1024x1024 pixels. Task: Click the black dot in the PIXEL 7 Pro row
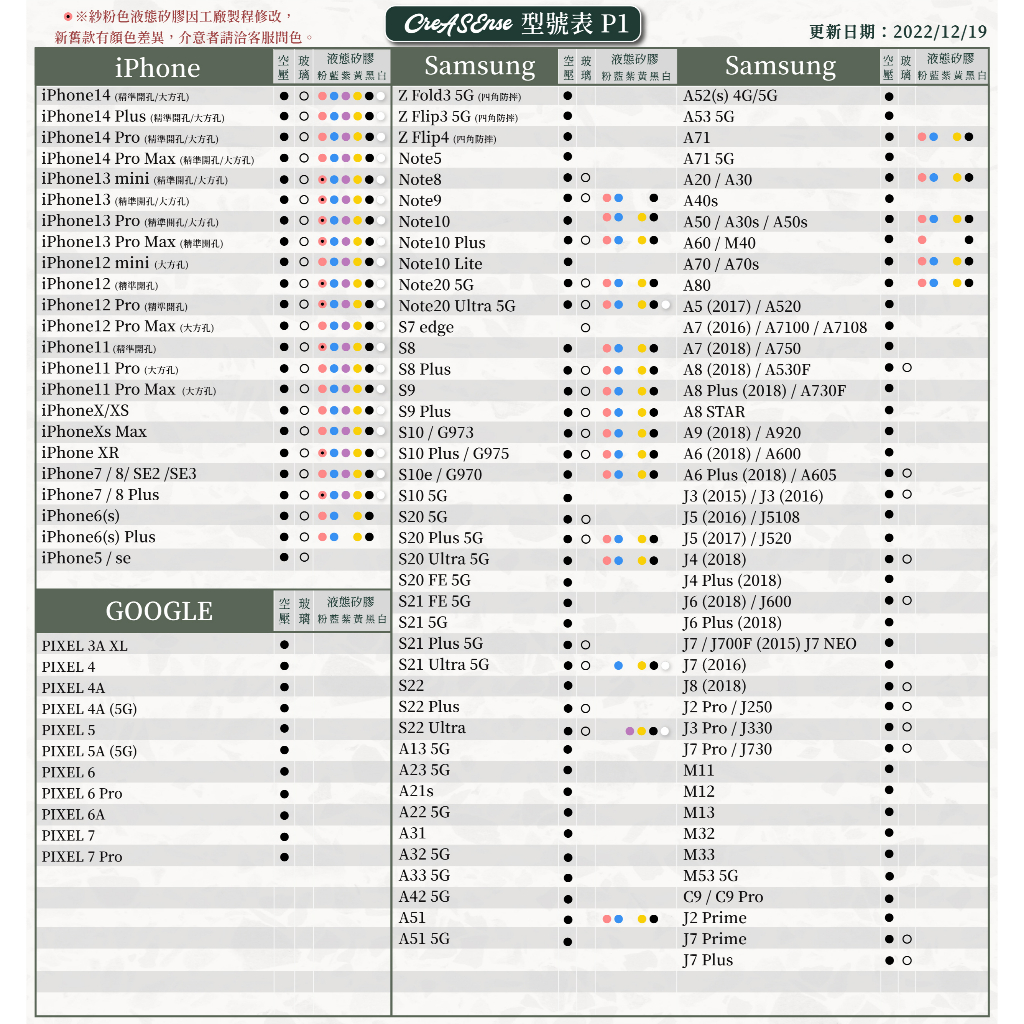[x=285, y=857]
